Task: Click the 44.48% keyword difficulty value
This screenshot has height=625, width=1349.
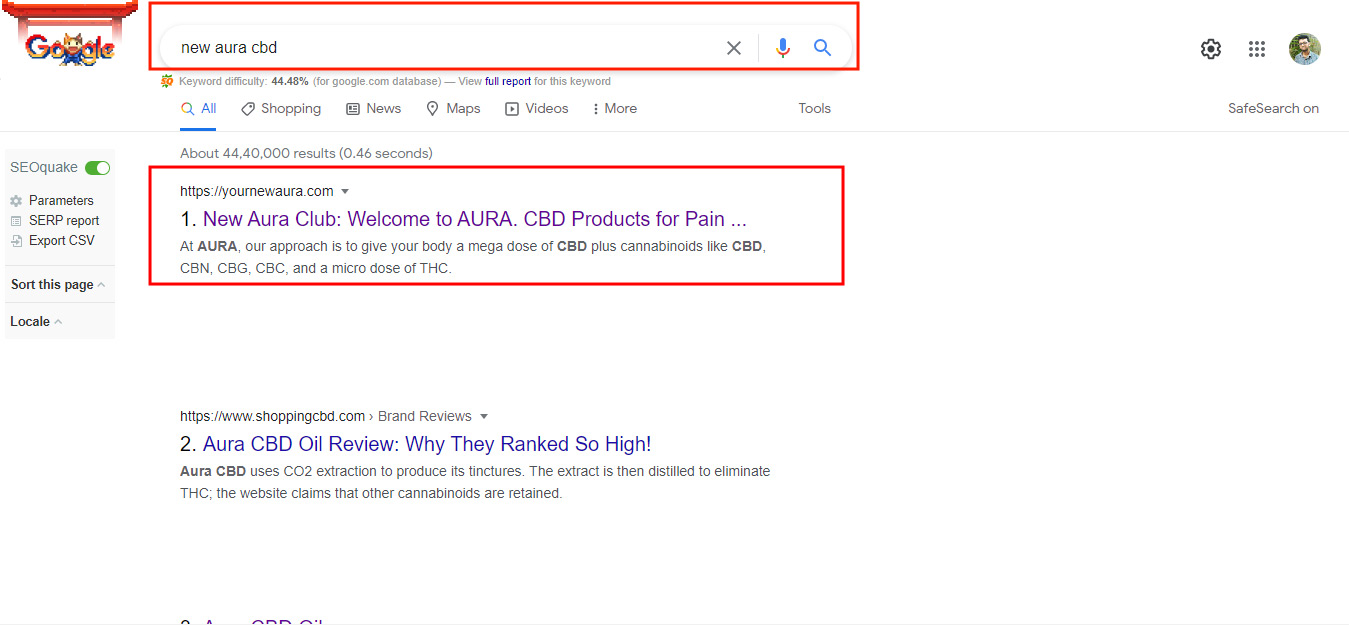Action: 290,81
